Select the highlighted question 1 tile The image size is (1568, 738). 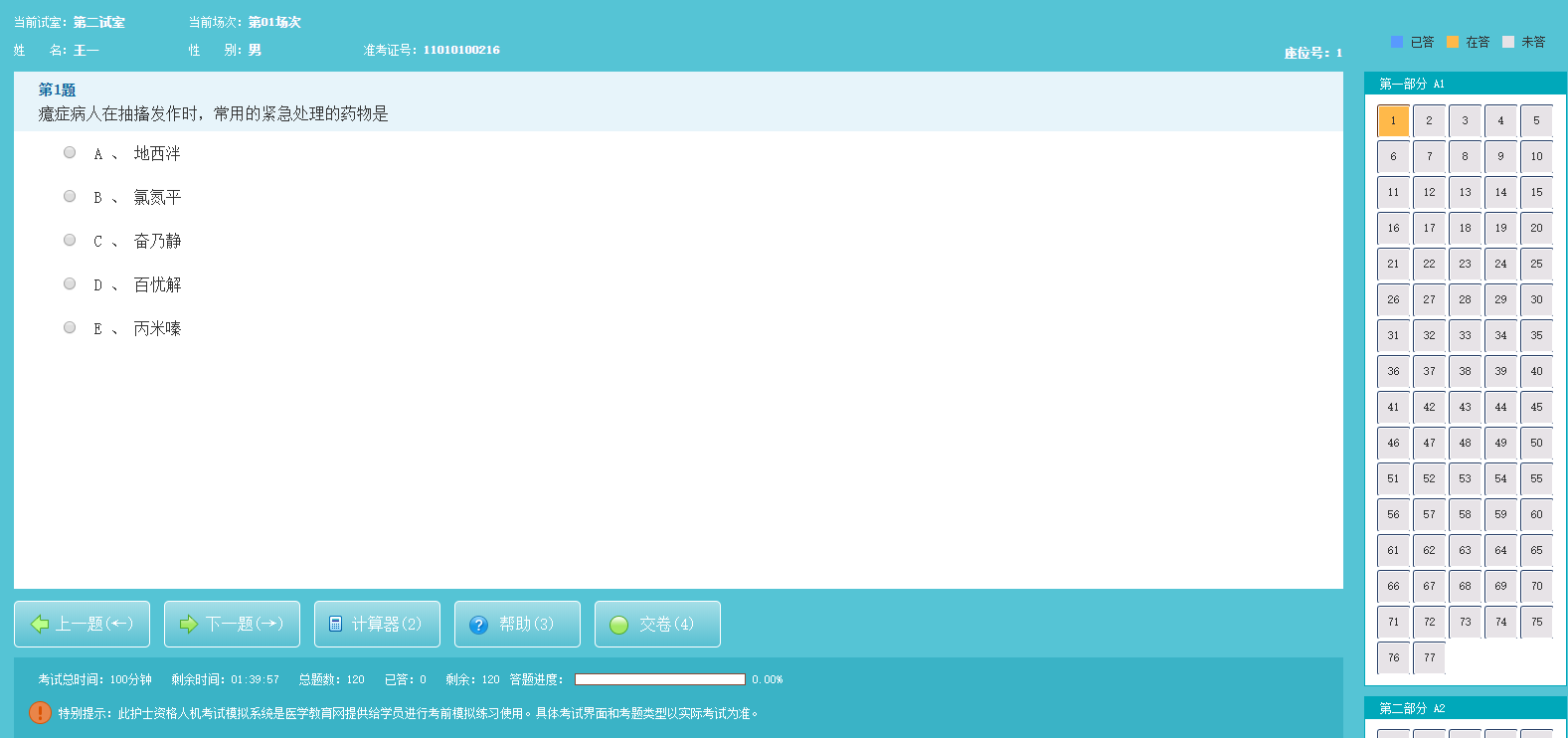1393,120
